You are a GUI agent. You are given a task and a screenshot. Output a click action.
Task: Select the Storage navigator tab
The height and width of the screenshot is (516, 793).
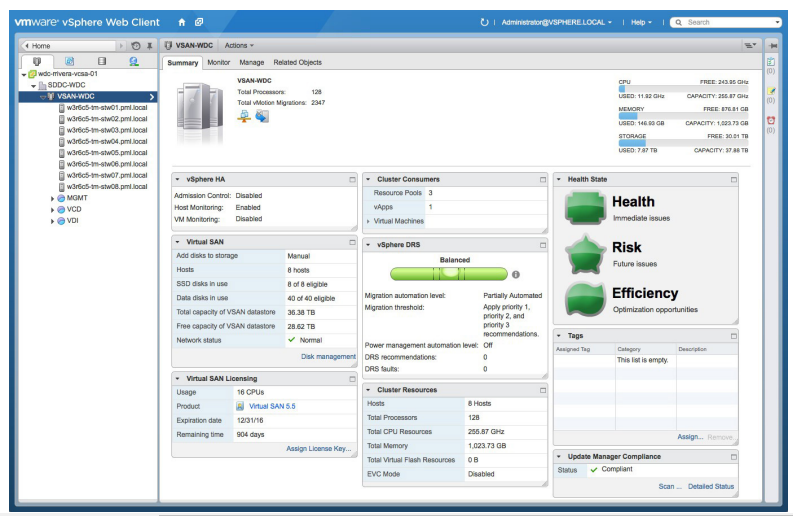(102, 61)
